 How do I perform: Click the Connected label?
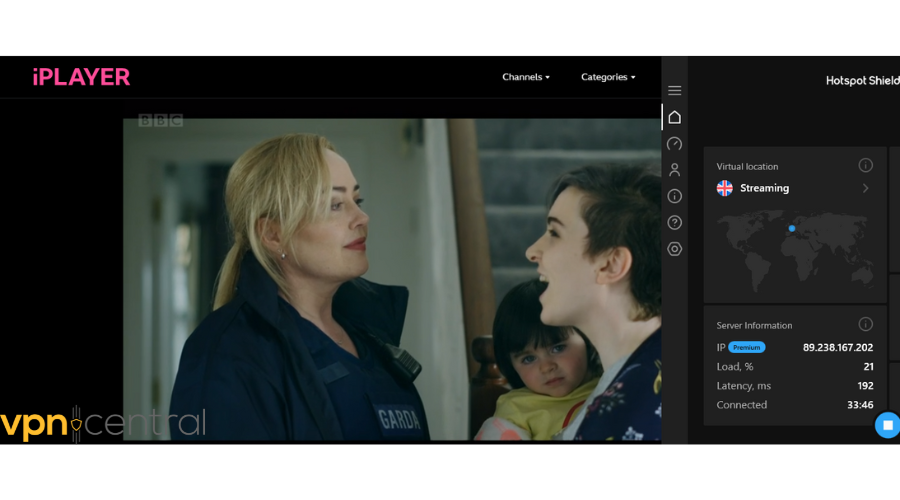point(741,405)
